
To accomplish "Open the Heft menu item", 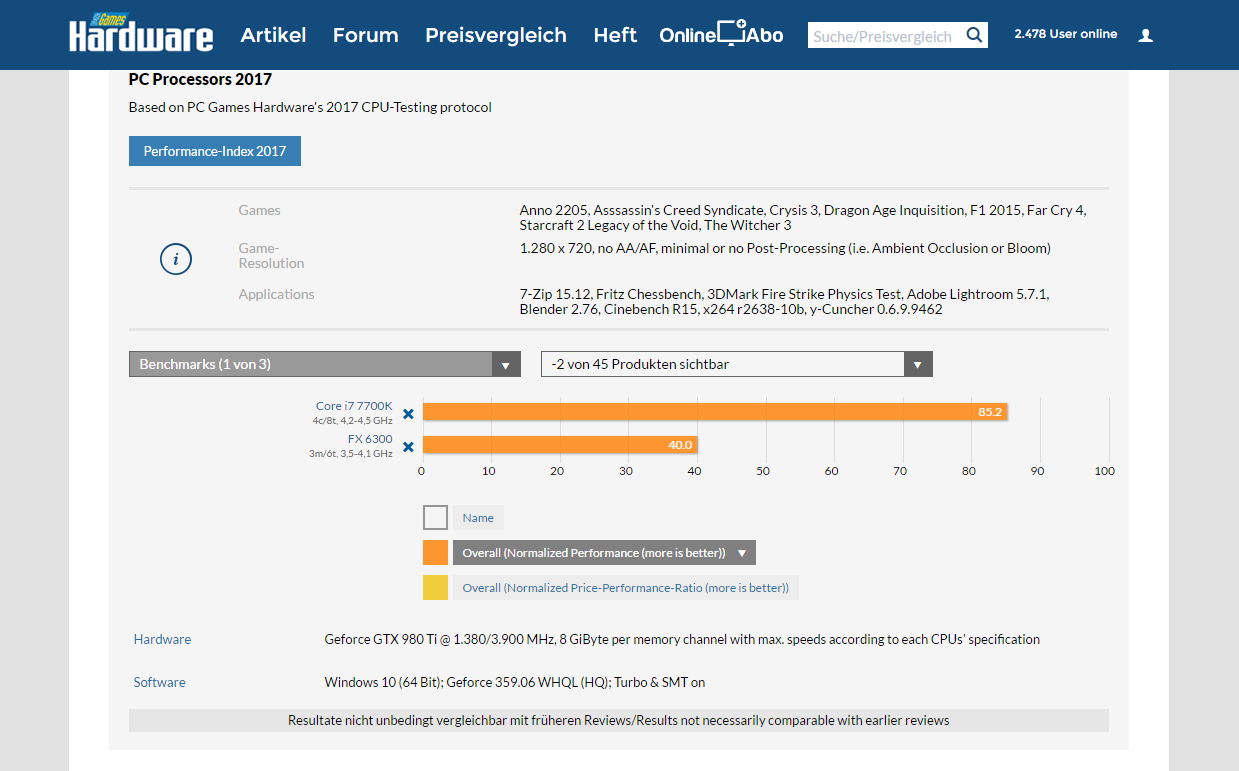I will point(615,35).
